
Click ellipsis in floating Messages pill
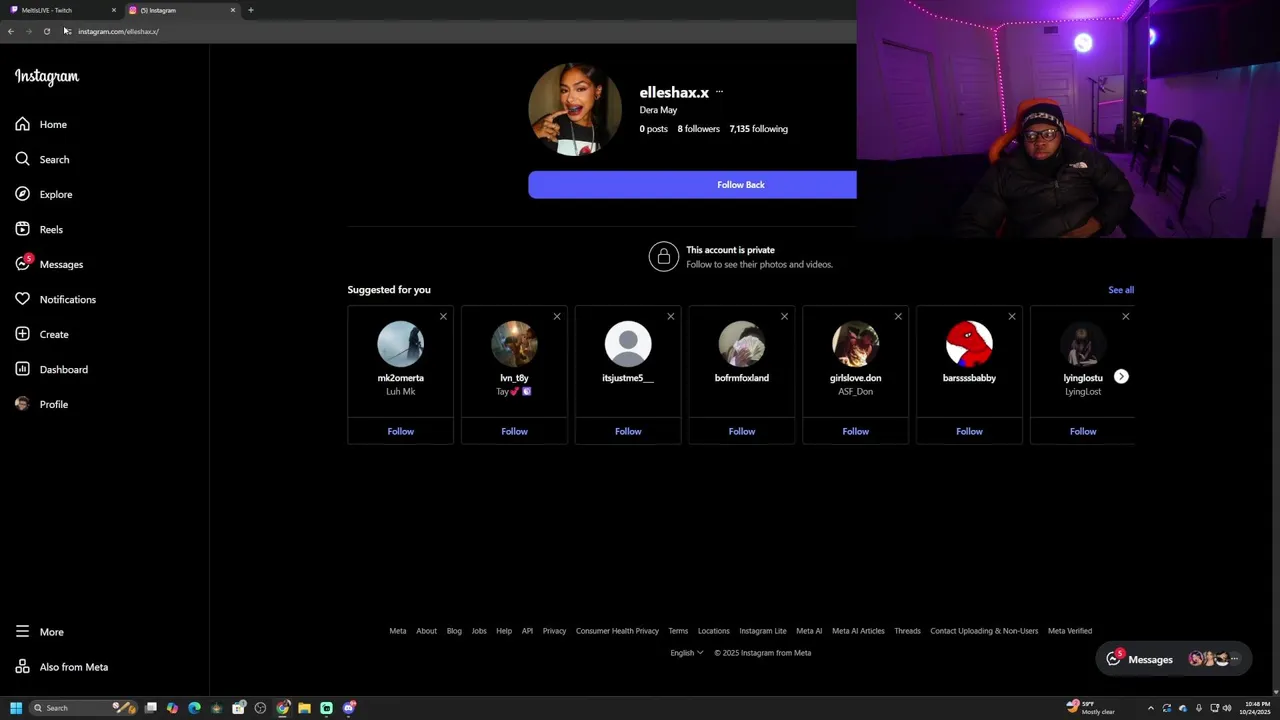[x=1234, y=659]
